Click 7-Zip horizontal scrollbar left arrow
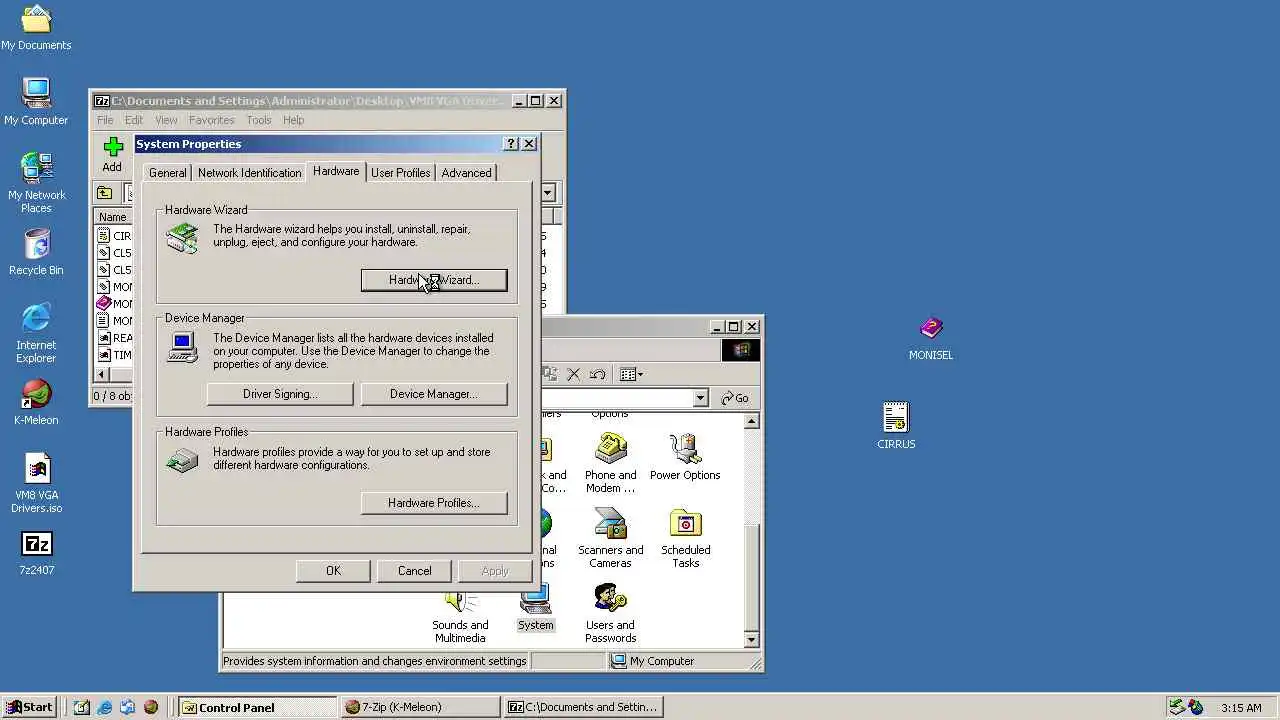Viewport: 1280px width, 720px height. (102, 374)
